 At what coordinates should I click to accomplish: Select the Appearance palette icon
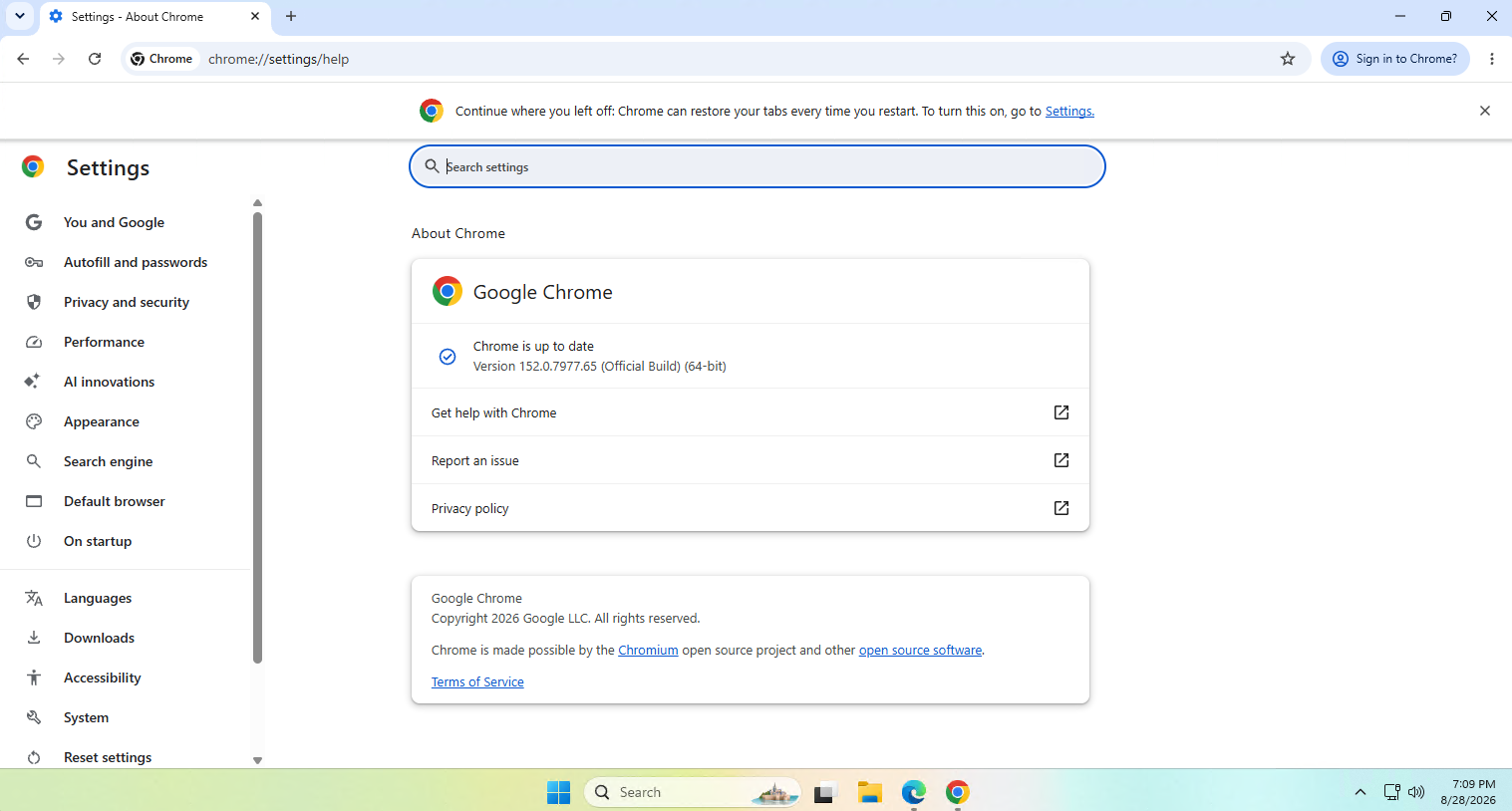[34, 421]
